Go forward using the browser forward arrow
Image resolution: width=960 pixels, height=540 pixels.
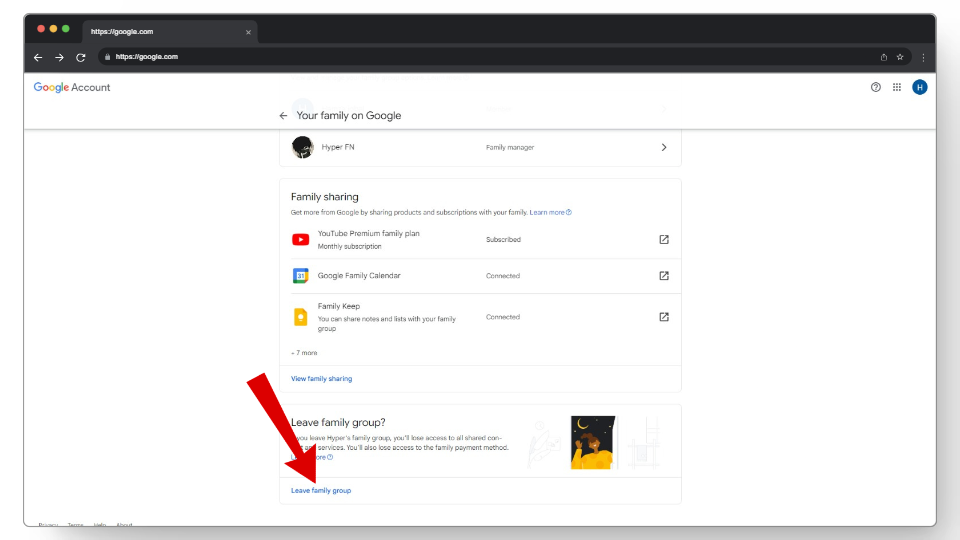coord(59,57)
